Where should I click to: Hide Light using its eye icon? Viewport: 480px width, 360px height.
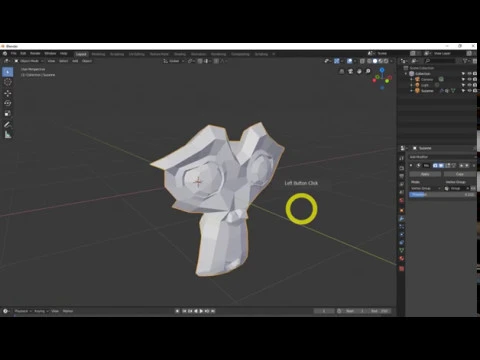469,85
